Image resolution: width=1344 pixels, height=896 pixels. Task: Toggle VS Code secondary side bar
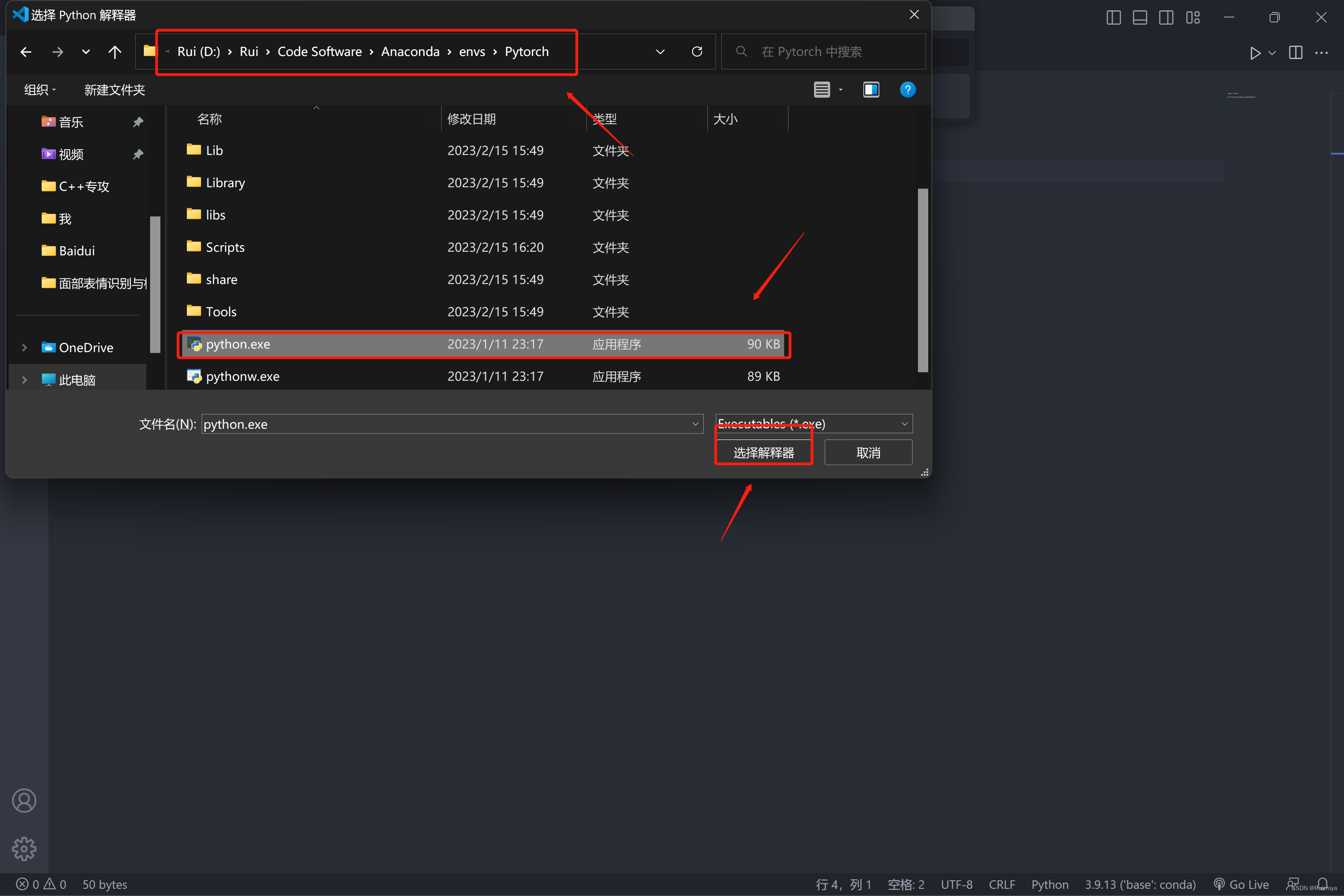pos(1166,18)
